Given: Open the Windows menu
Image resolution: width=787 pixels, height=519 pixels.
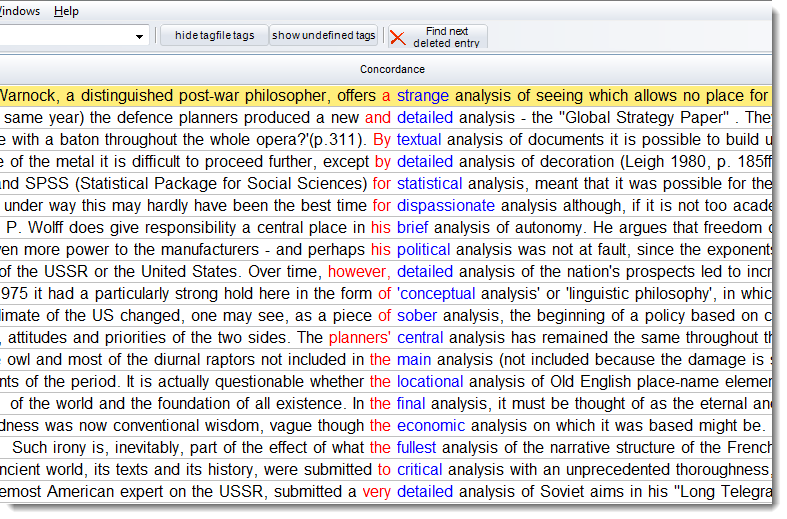Looking at the screenshot, I should (20, 11).
